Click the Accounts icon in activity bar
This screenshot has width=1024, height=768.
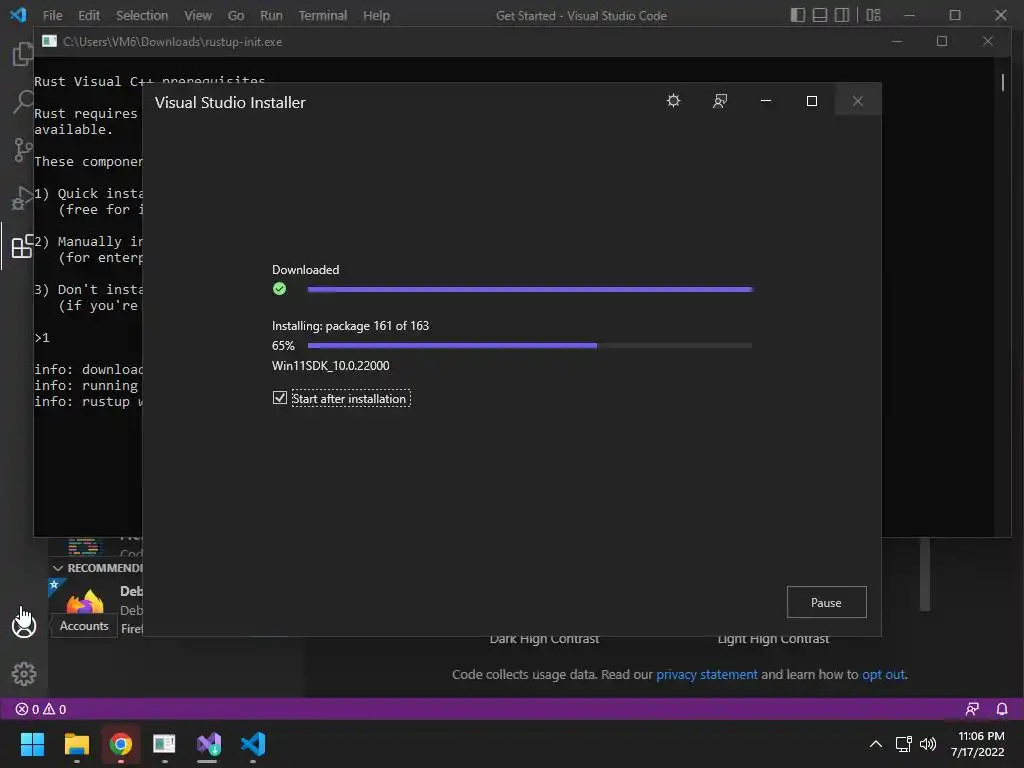[24, 625]
